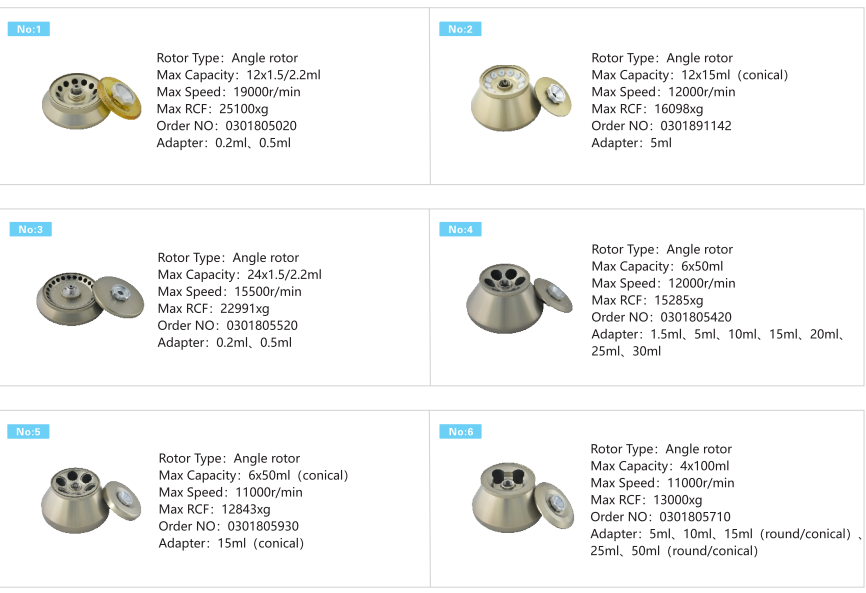Select the No:4 blue badge
Viewport: 866px width, 593px height.
click(x=460, y=229)
